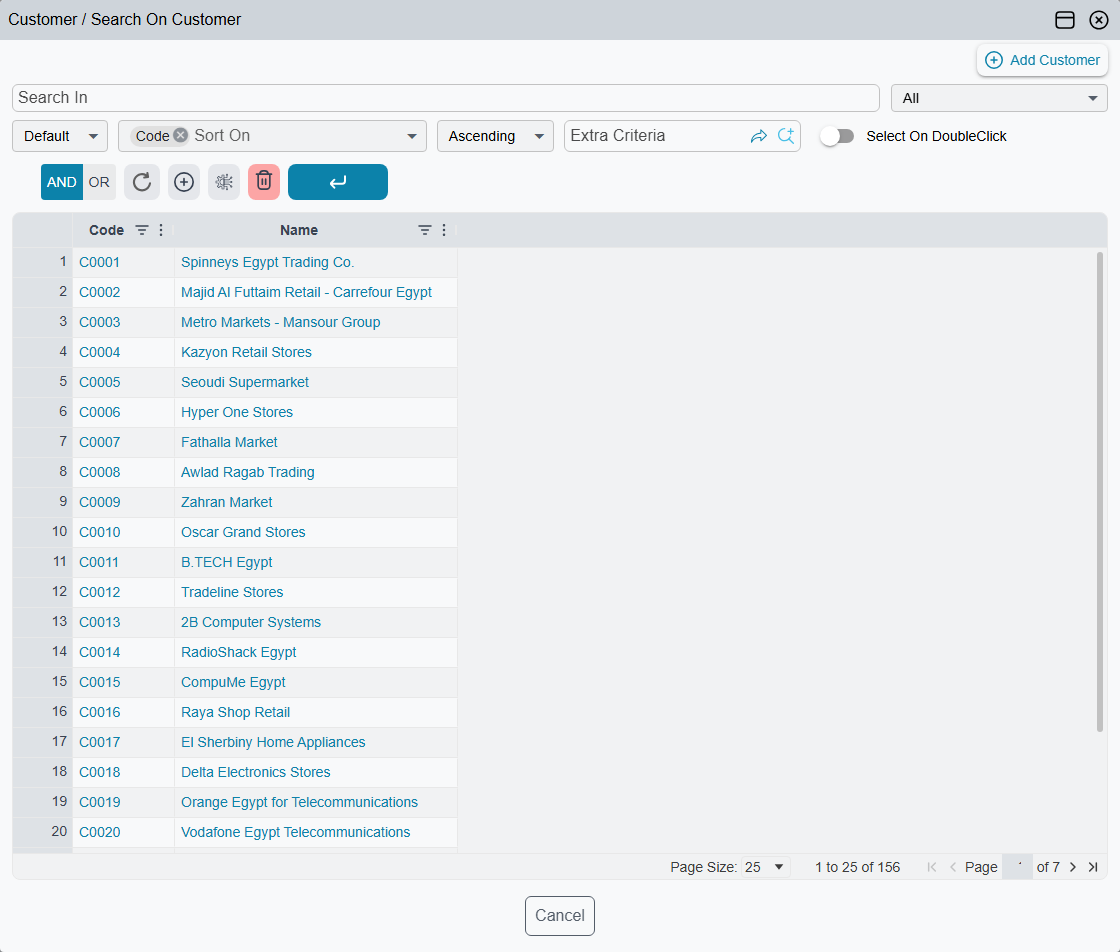Image resolution: width=1120 pixels, height=952 pixels.
Task: Open Spinneys Egypt Trading Co.
Action: pos(267,262)
